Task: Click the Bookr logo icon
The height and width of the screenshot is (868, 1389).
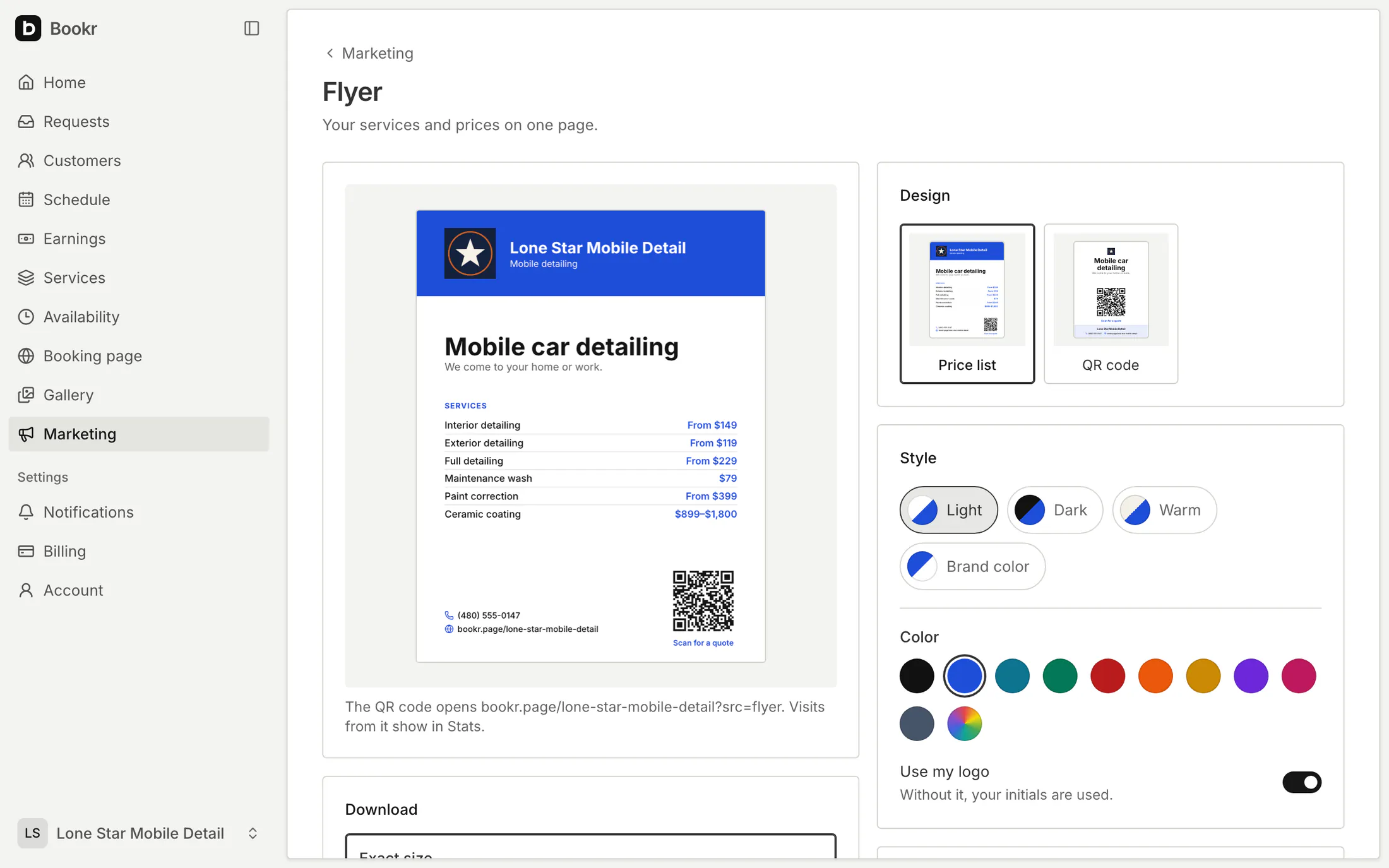Action: tap(28, 28)
